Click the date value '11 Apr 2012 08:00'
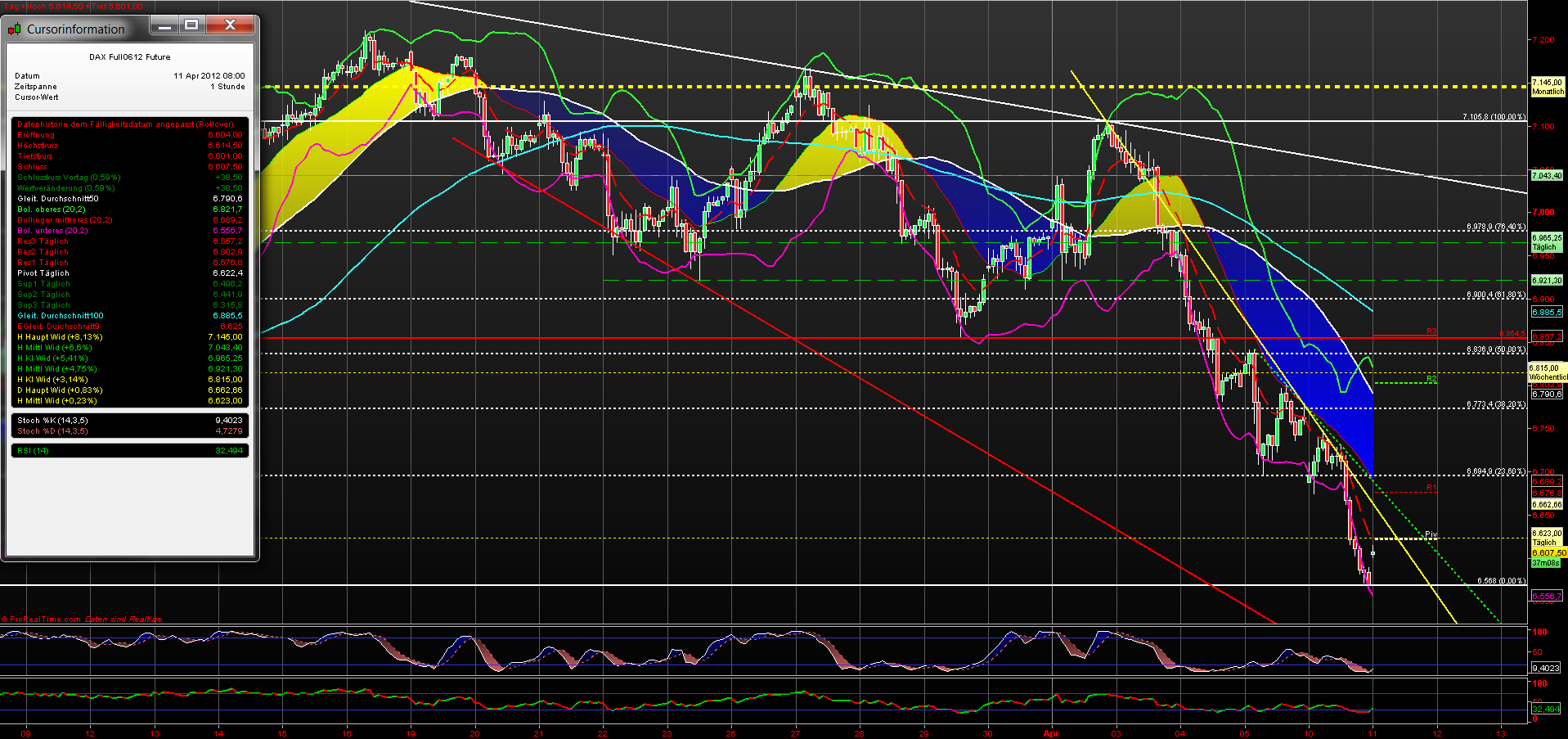 pos(209,76)
